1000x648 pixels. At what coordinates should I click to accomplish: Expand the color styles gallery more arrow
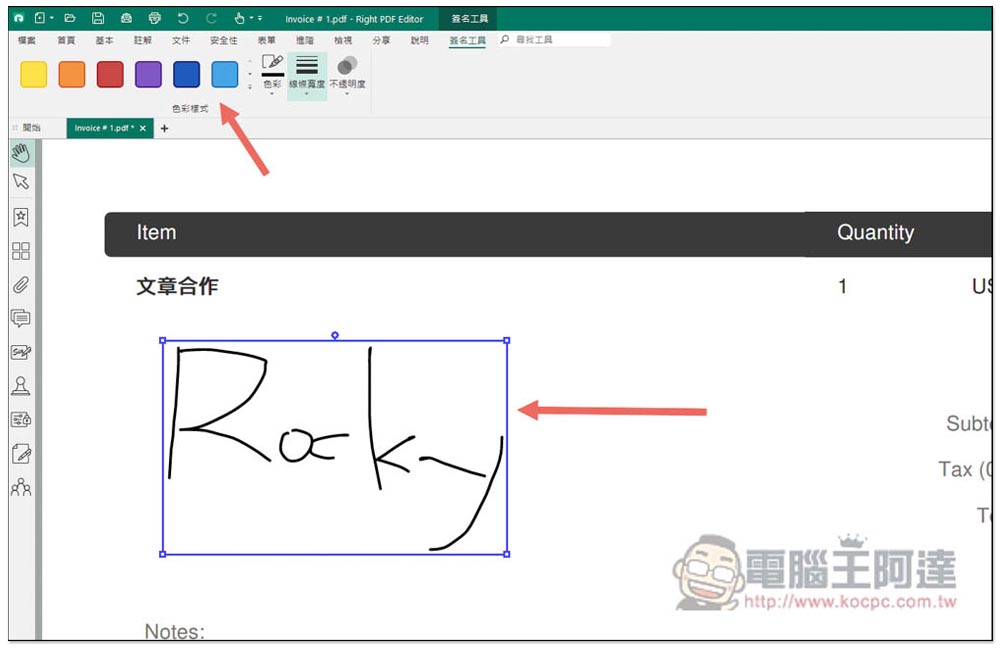[x=249, y=87]
